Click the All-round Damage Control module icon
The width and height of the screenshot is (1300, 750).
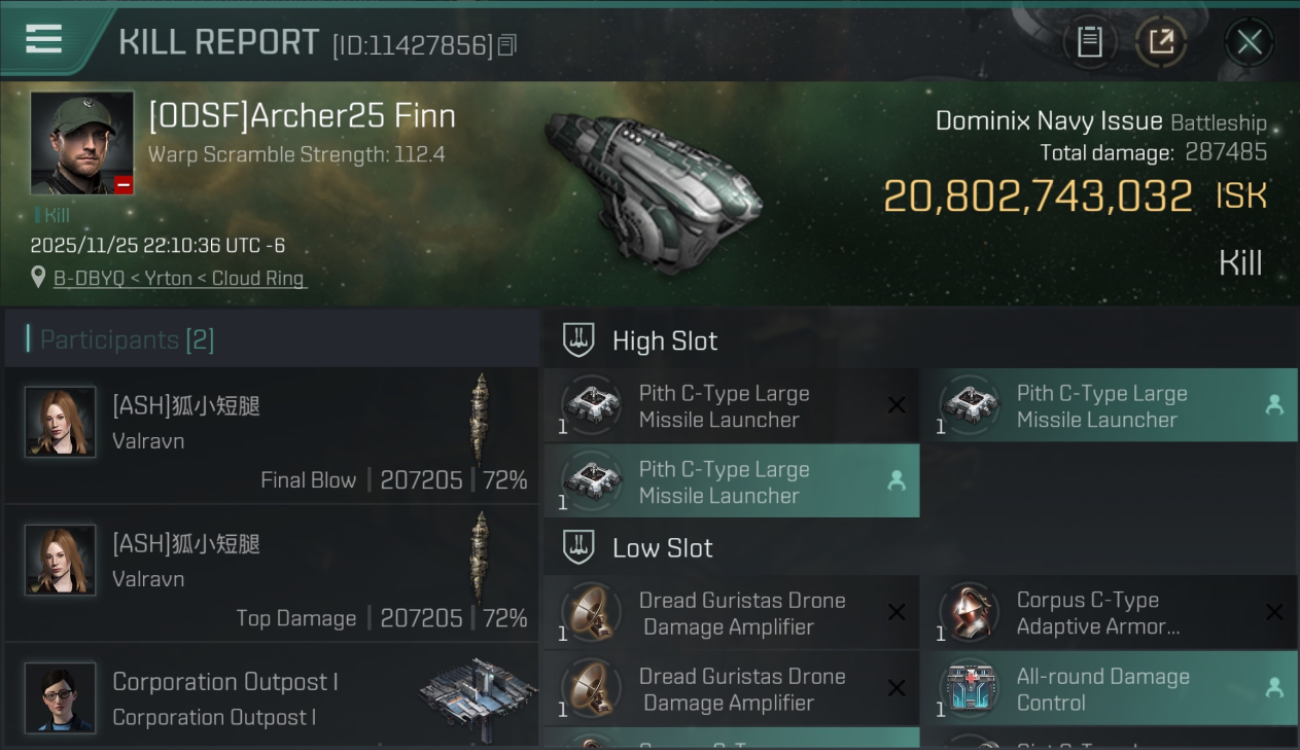[x=970, y=688]
